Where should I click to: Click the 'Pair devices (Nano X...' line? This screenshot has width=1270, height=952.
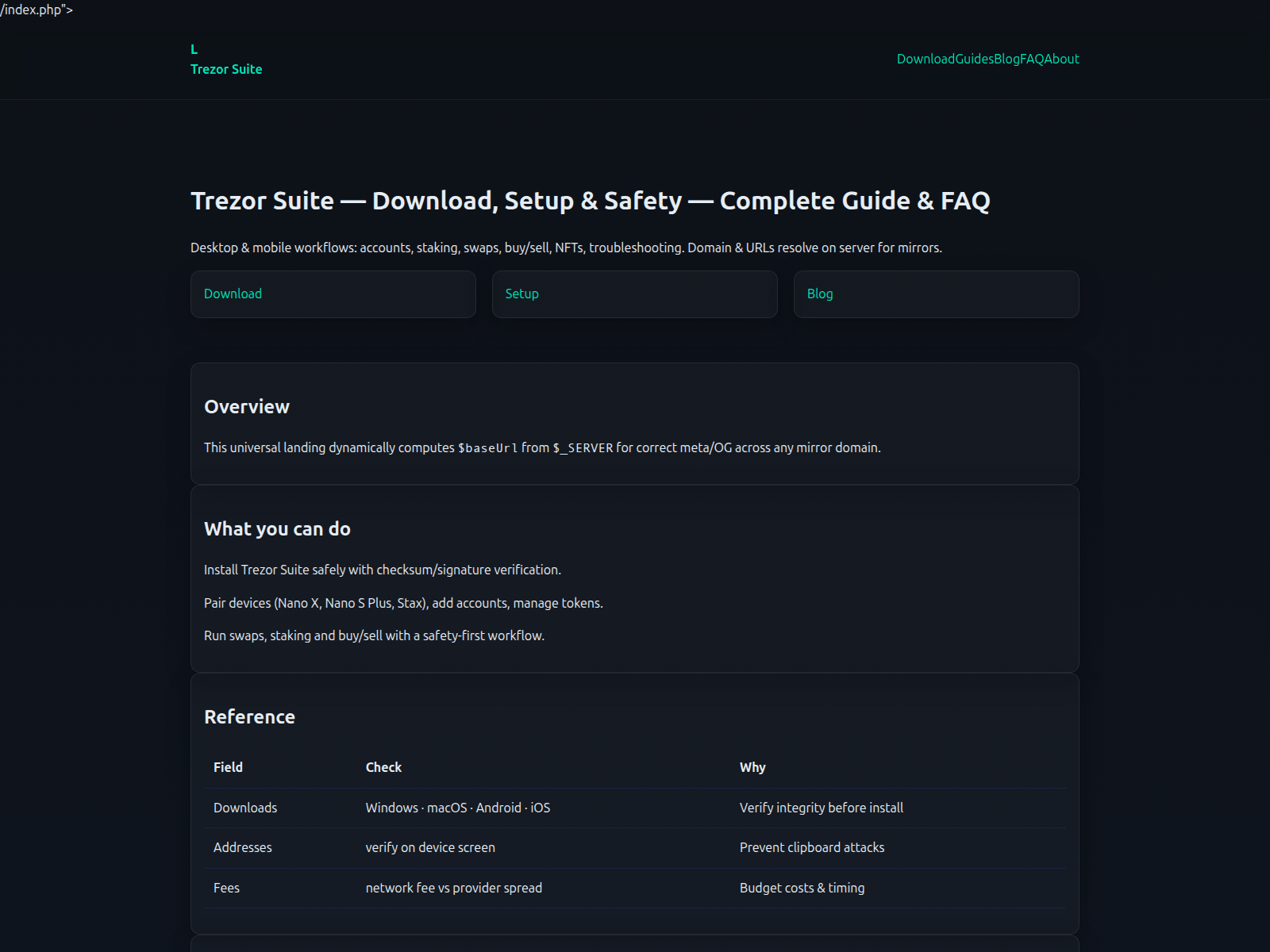[x=403, y=603]
